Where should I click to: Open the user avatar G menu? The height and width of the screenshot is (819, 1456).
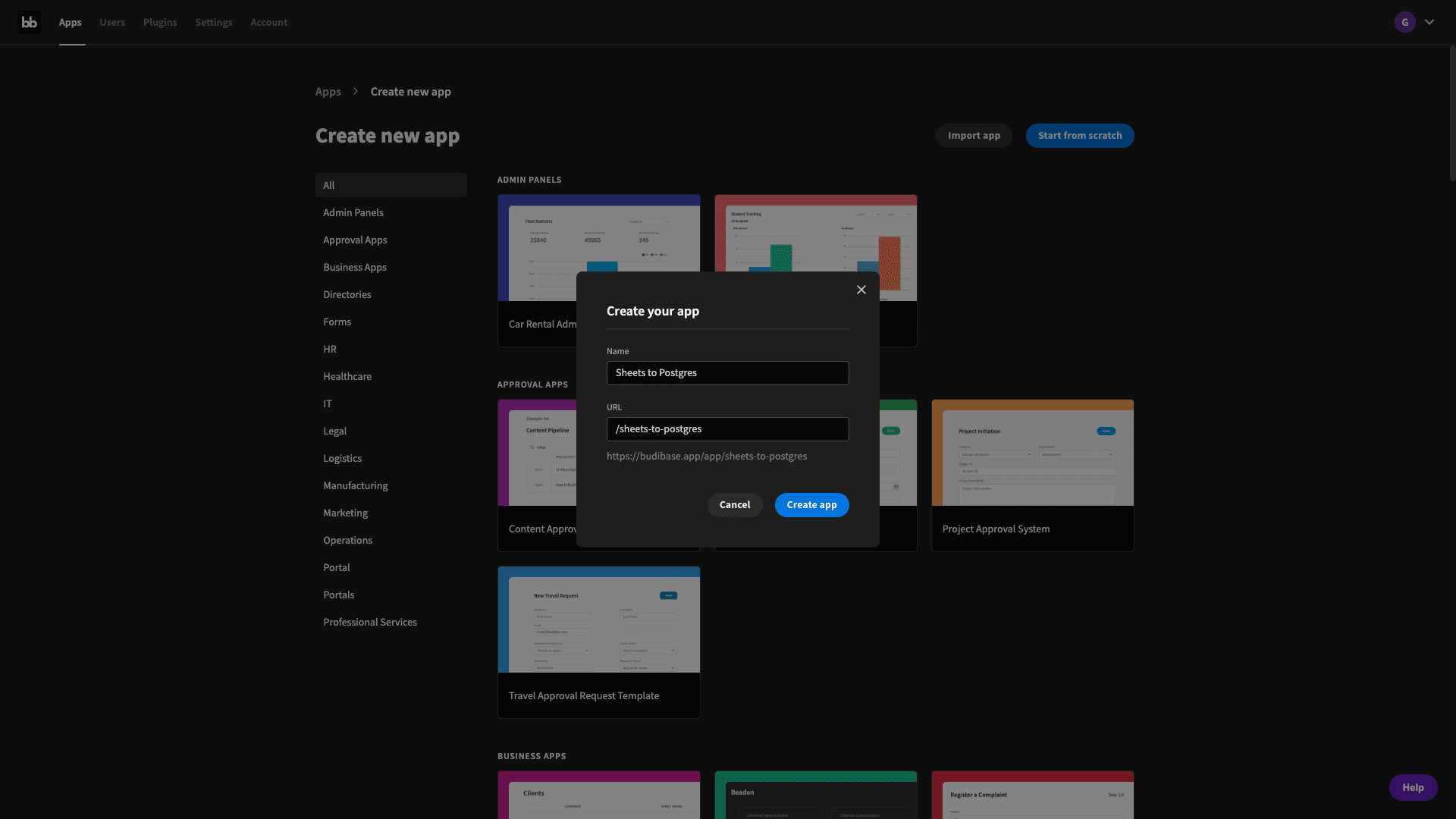pyautogui.click(x=1405, y=22)
